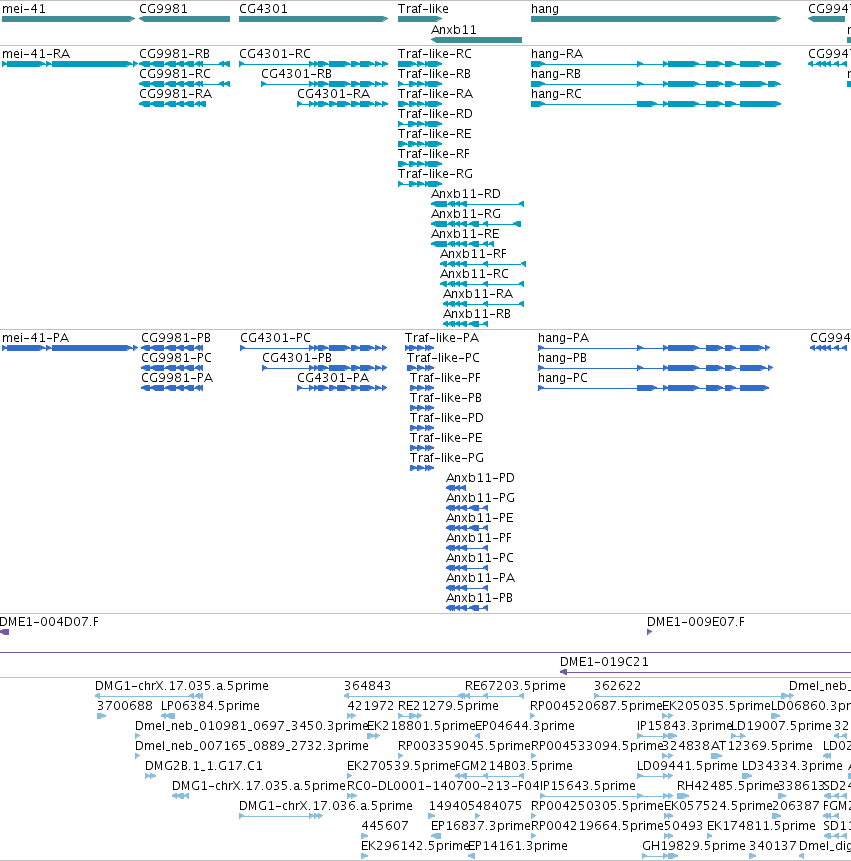Viewport: 851px width, 861px height.
Task: Click the mei-41 gene label
Action: [24, 9]
